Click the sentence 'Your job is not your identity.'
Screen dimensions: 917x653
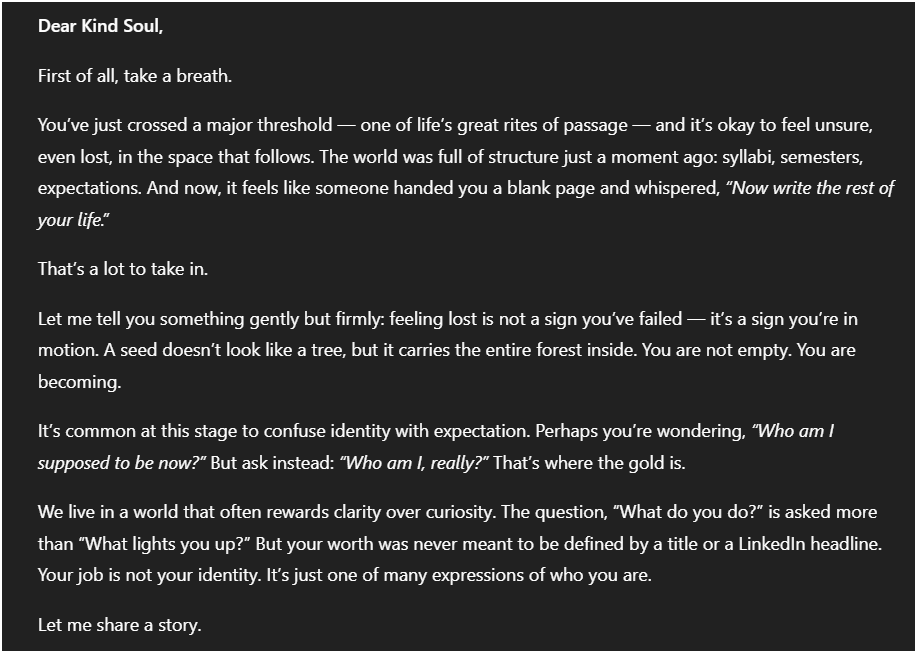[x=150, y=575]
